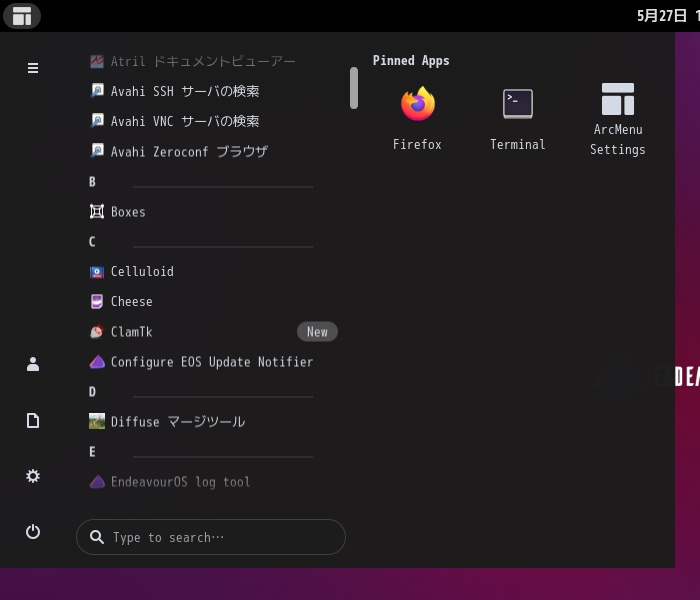Viewport: 700px width, 600px height.
Task: Click the ClamTk app icon
Action: point(97,332)
